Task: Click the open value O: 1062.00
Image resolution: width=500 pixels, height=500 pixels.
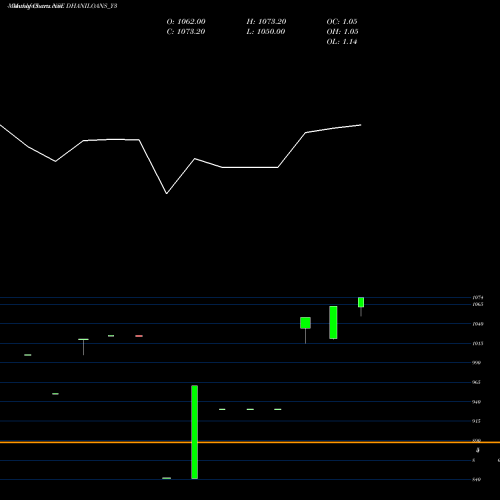Action: tap(186, 22)
